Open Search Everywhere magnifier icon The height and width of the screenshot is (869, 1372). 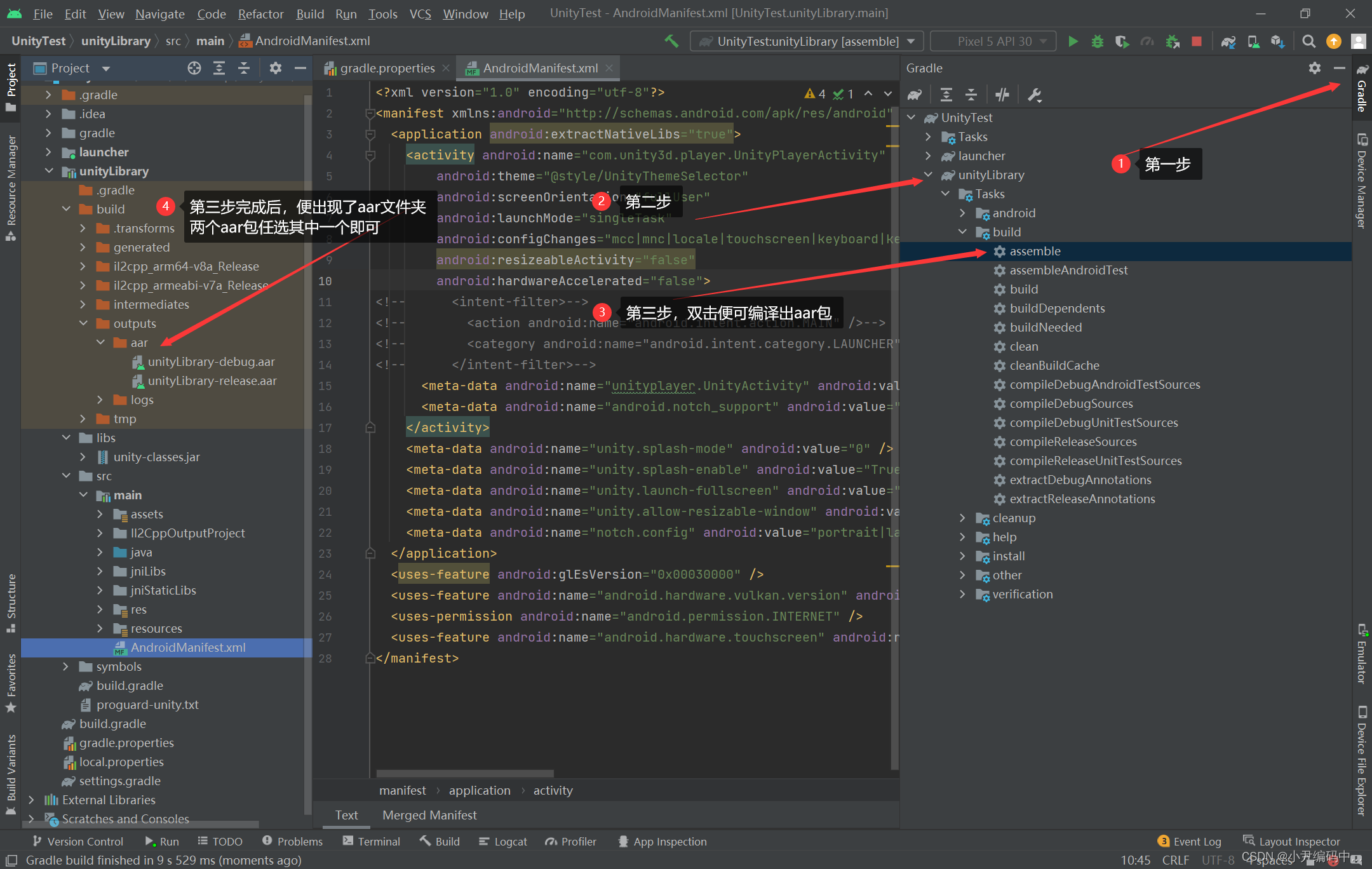(x=1308, y=41)
